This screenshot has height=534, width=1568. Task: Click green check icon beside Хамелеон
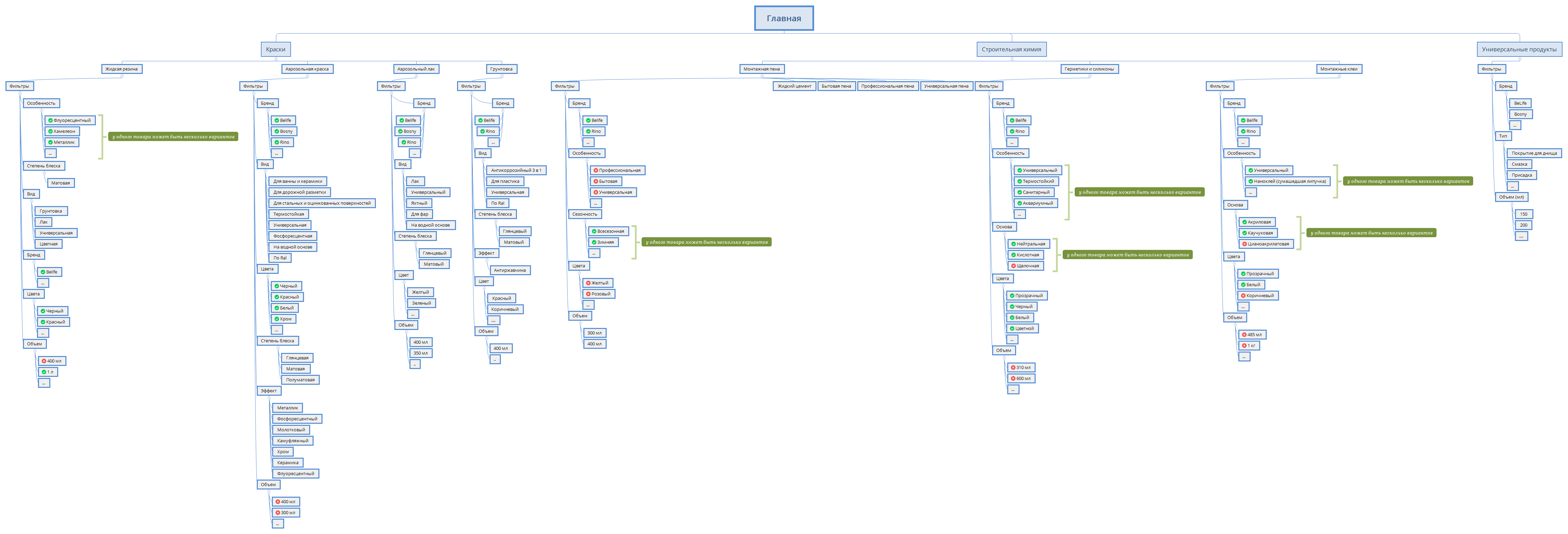pos(50,131)
